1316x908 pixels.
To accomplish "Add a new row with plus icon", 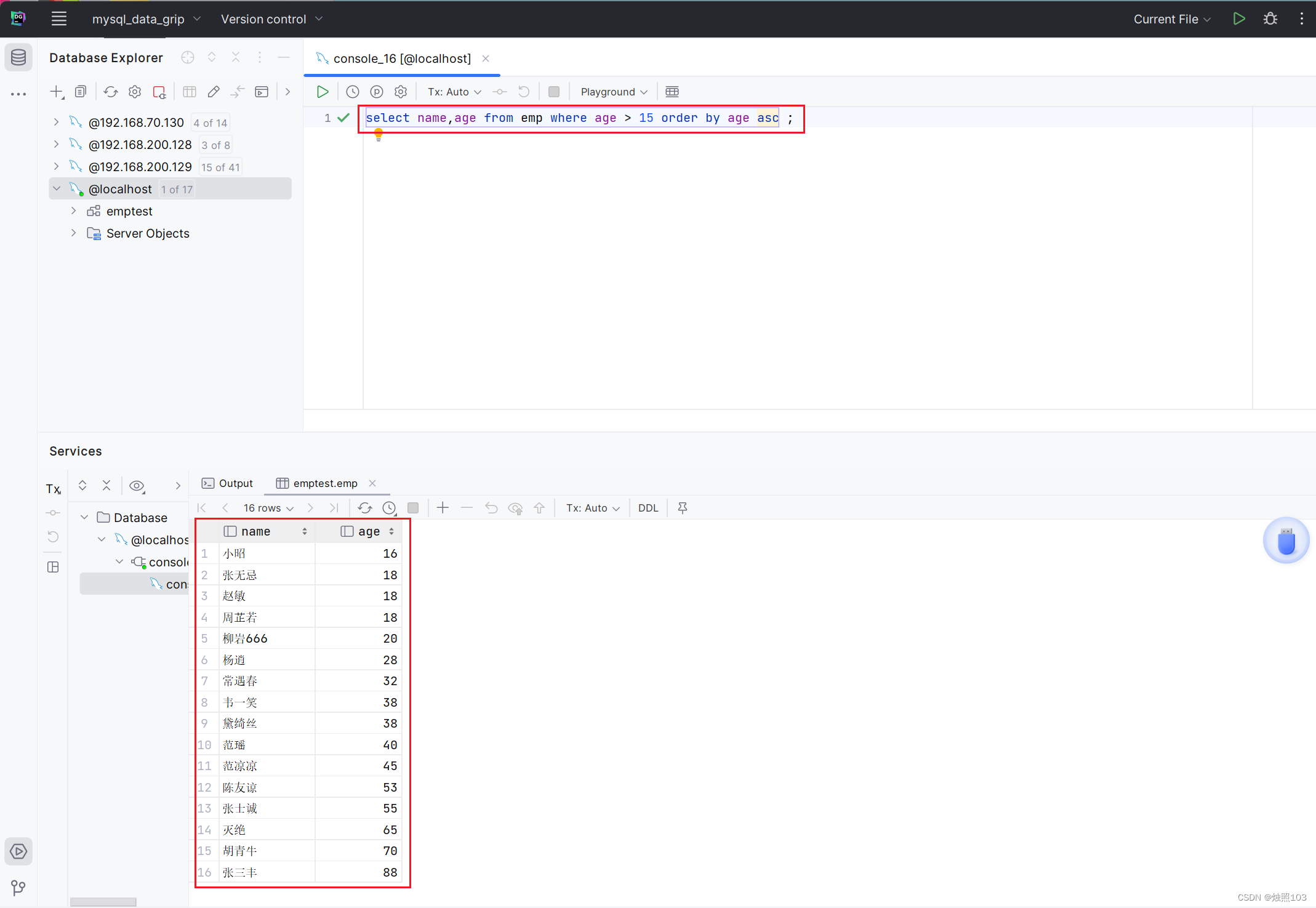I will (443, 508).
